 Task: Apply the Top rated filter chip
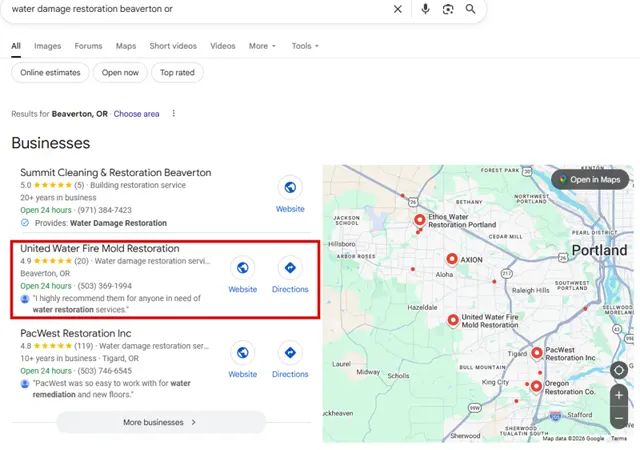(177, 73)
